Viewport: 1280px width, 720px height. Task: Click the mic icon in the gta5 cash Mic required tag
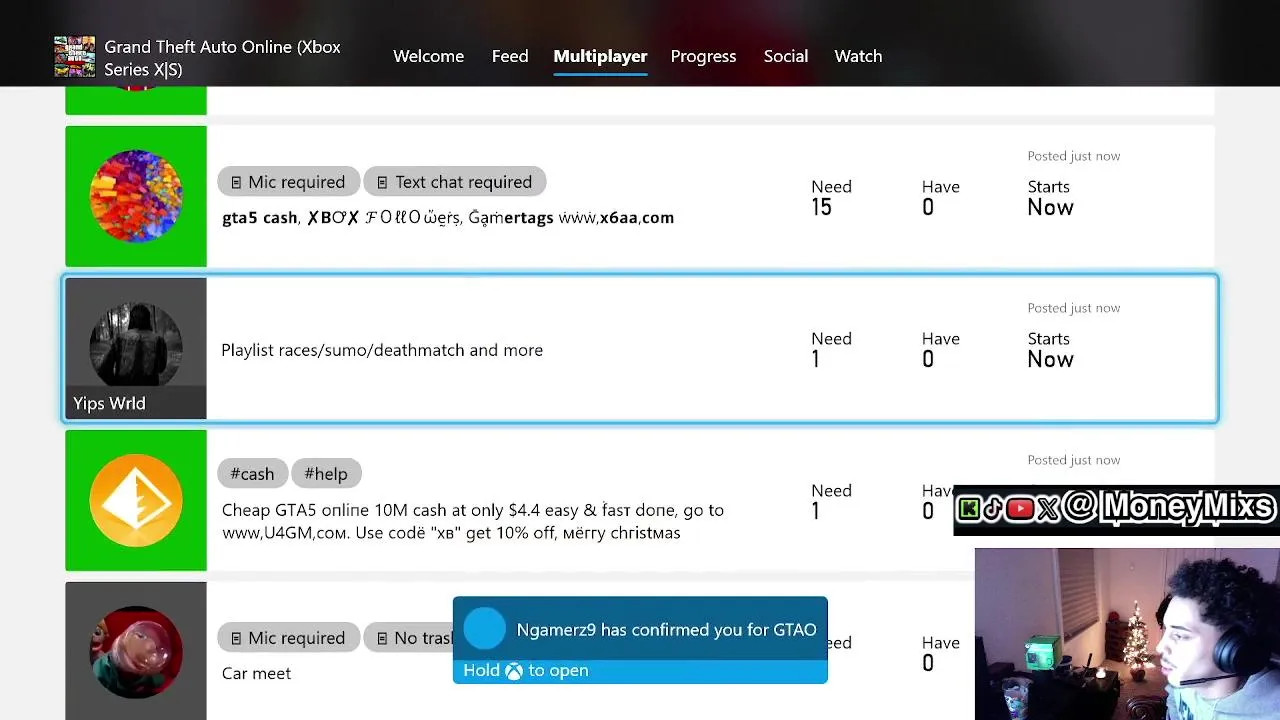pos(236,182)
